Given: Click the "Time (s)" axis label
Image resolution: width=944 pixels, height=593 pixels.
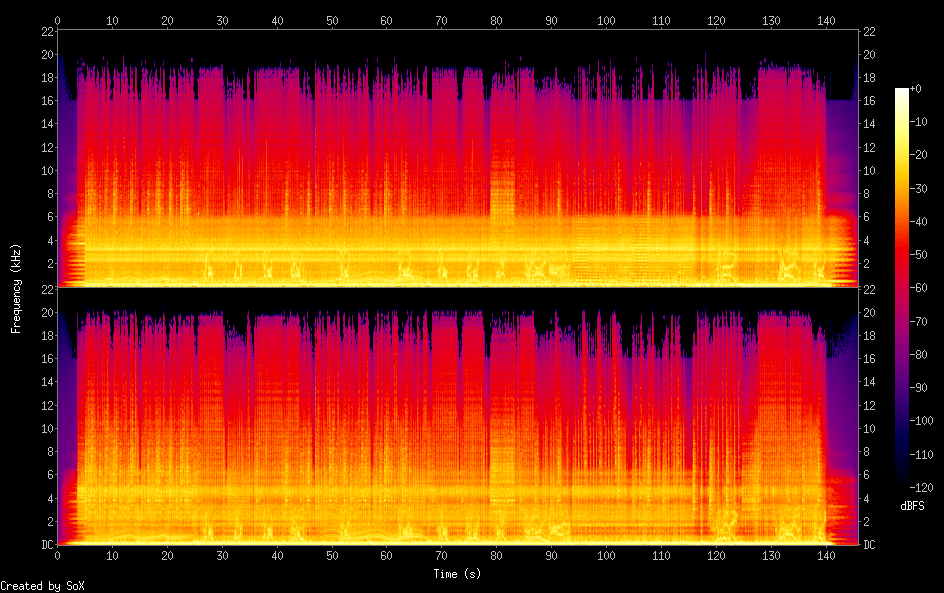Looking at the screenshot, I should pyautogui.click(x=458, y=574).
